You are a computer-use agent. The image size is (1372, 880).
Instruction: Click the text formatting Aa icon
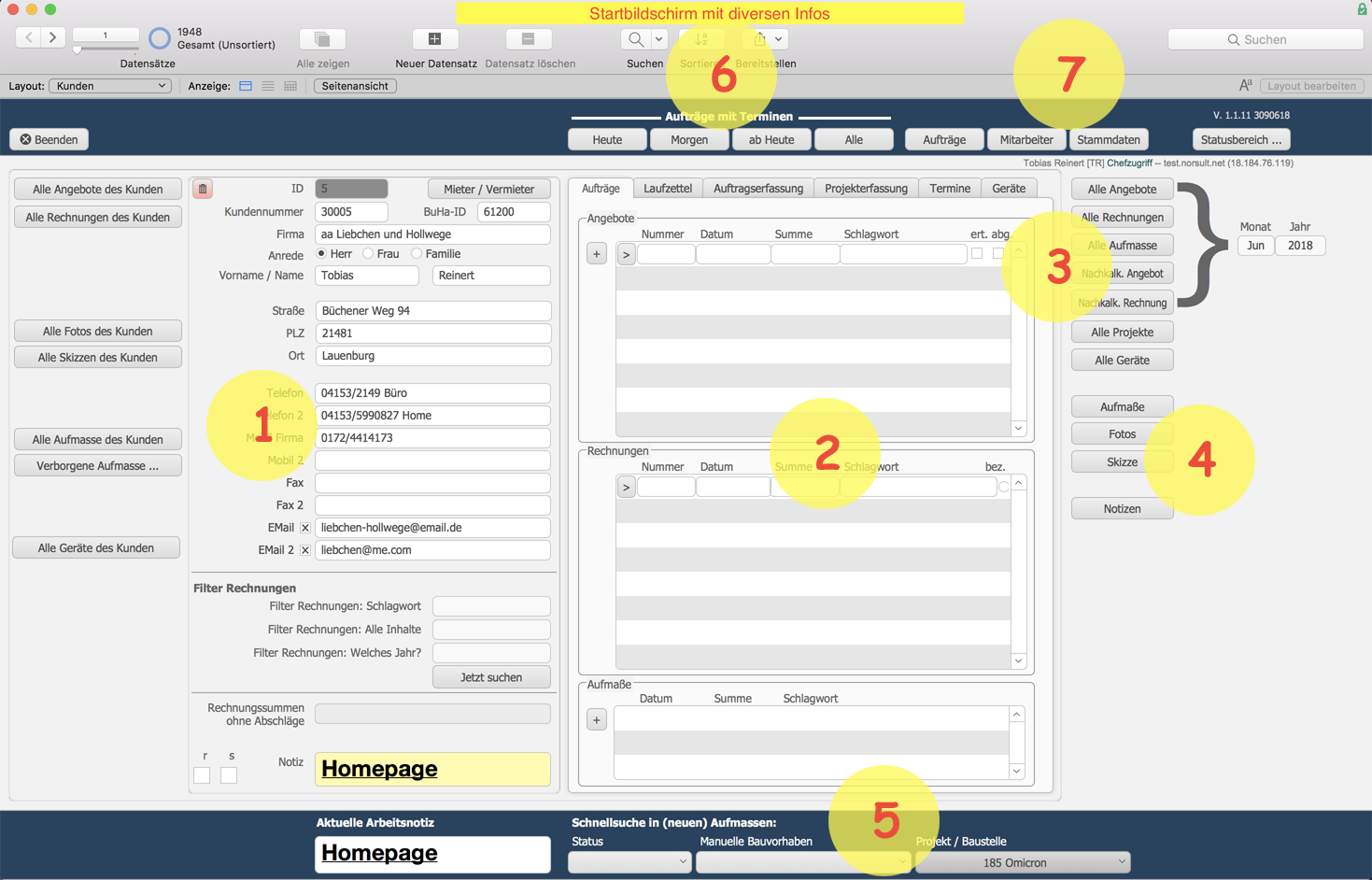point(1245,86)
